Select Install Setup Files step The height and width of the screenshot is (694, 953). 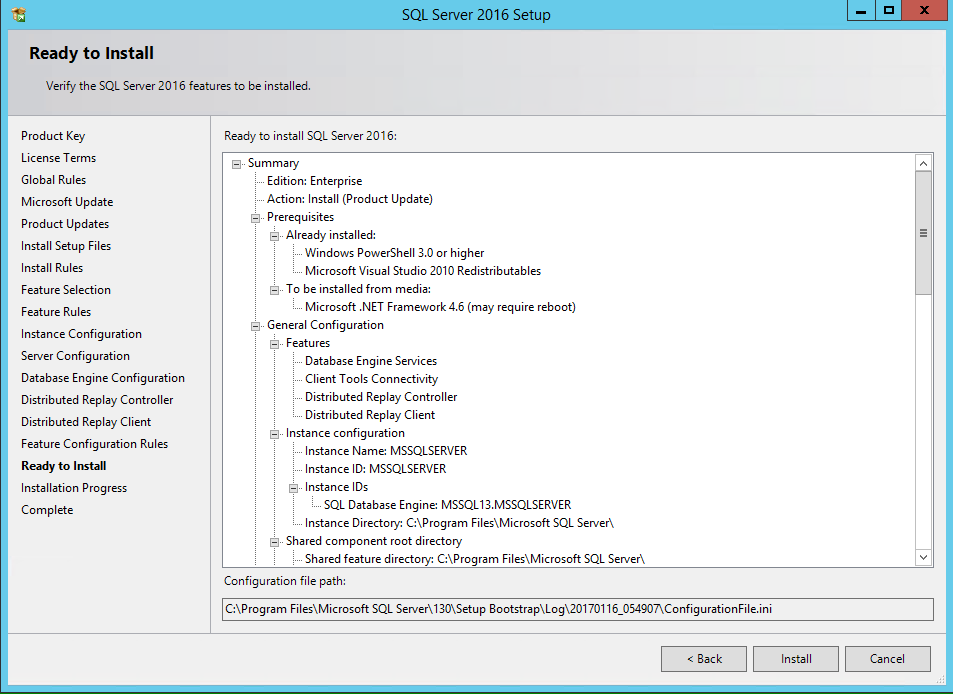pyautogui.click(x=66, y=246)
